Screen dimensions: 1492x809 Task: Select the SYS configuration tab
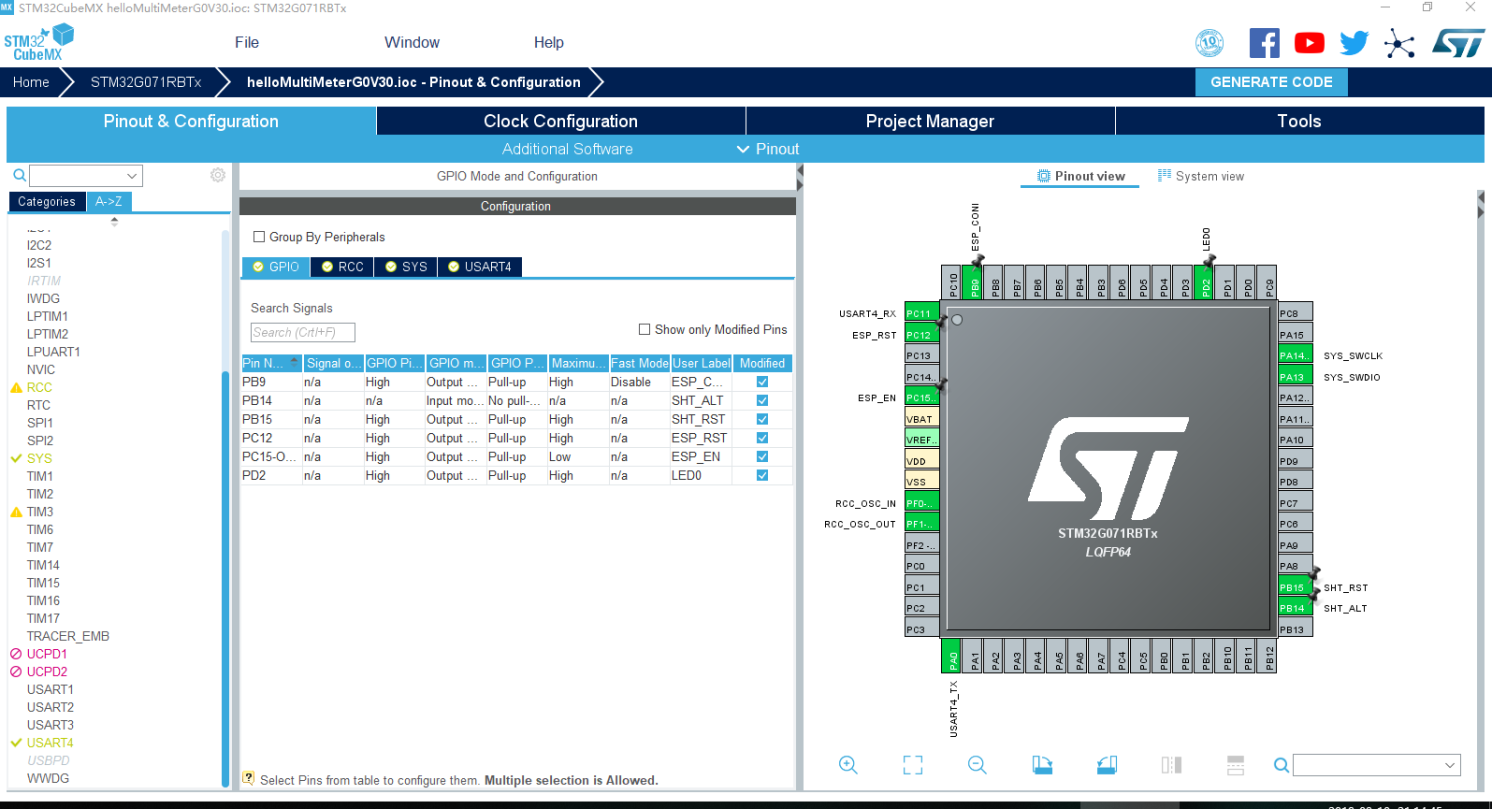pyautogui.click(x=406, y=267)
